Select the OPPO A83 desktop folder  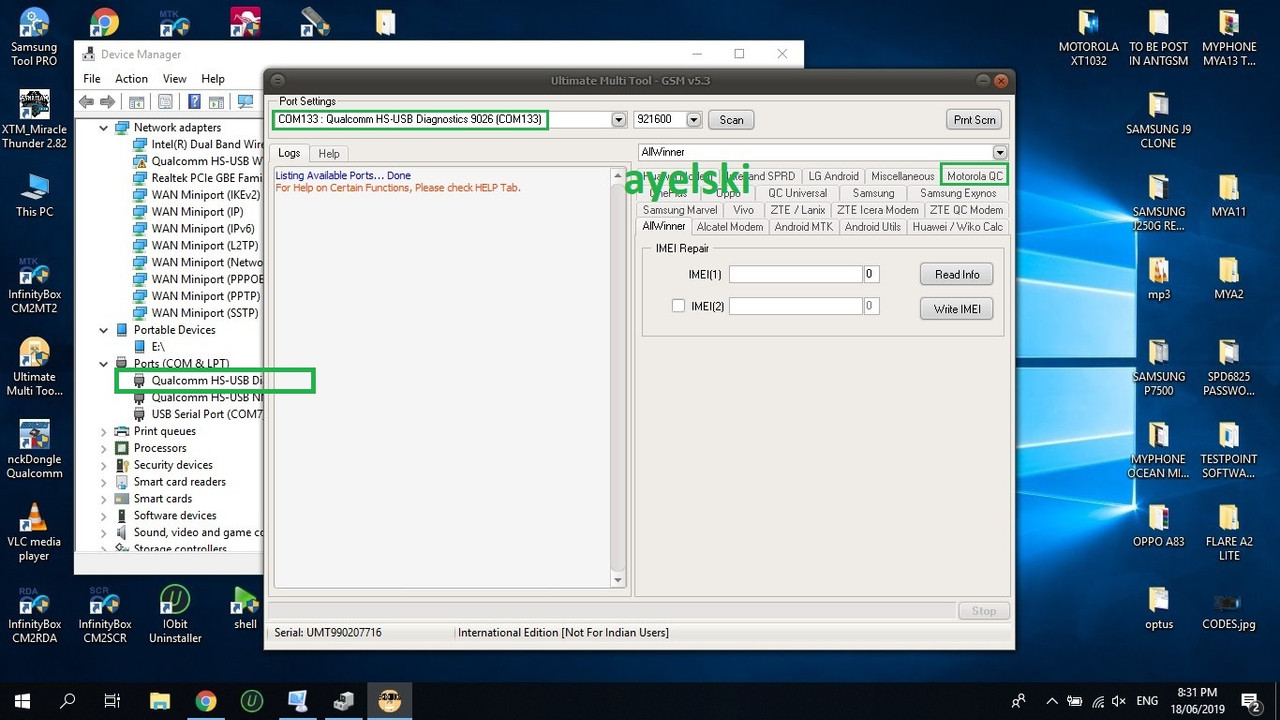pyautogui.click(x=1159, y=527)
